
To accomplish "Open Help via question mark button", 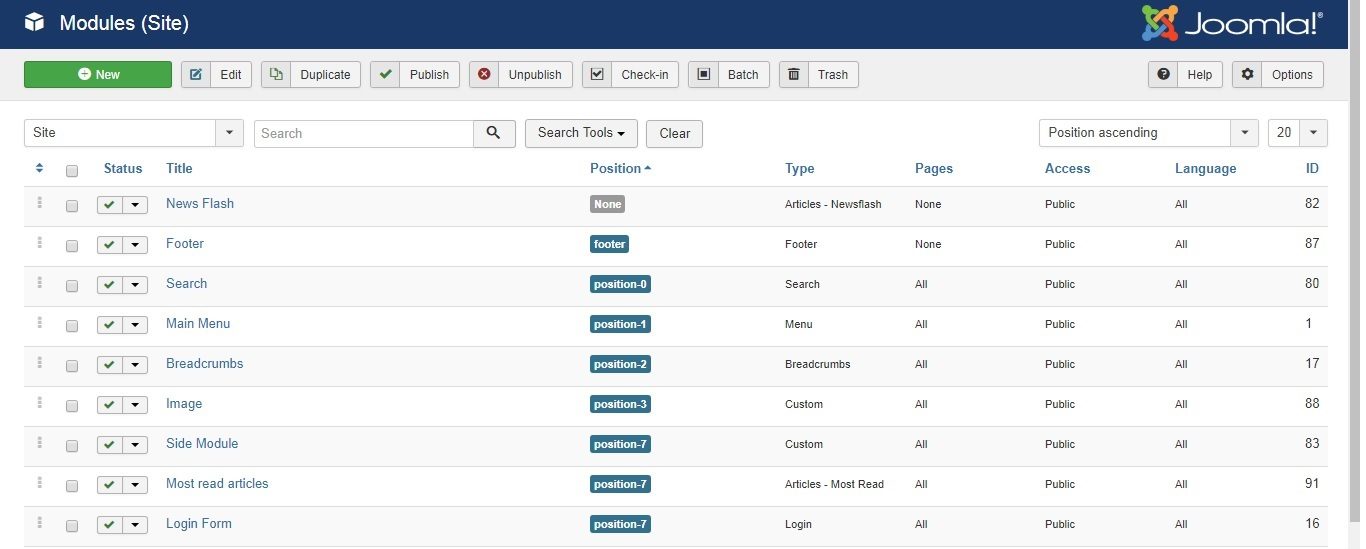I will [1185, 74].
